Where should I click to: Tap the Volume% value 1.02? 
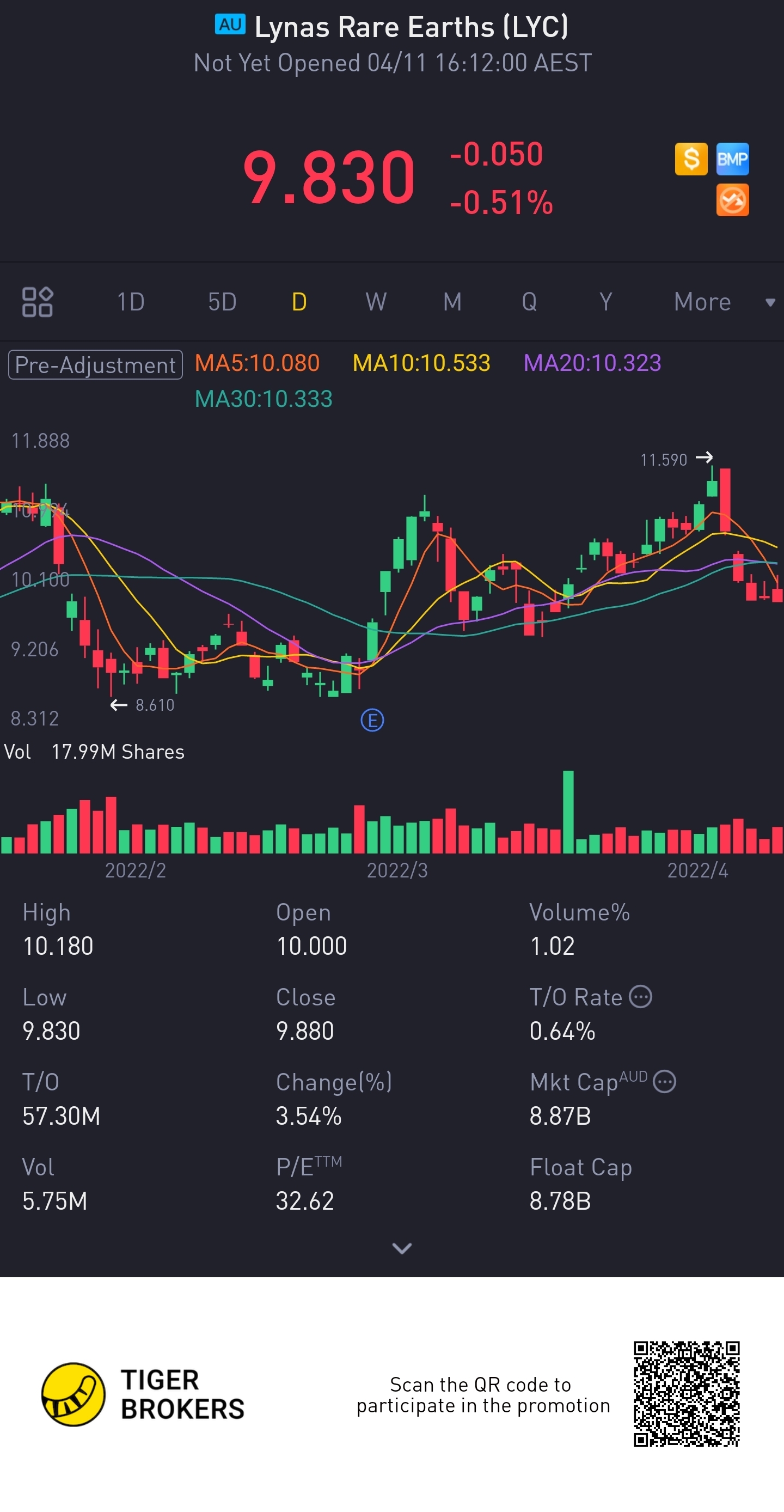552,946
